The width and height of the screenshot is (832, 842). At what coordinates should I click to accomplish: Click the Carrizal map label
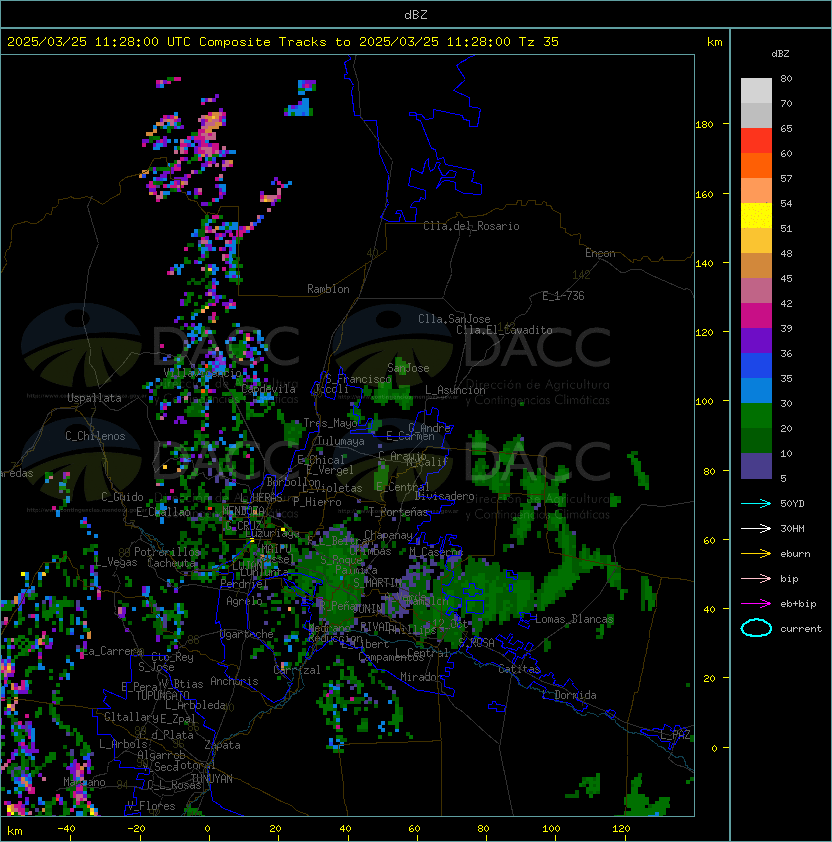pos(297,670)
